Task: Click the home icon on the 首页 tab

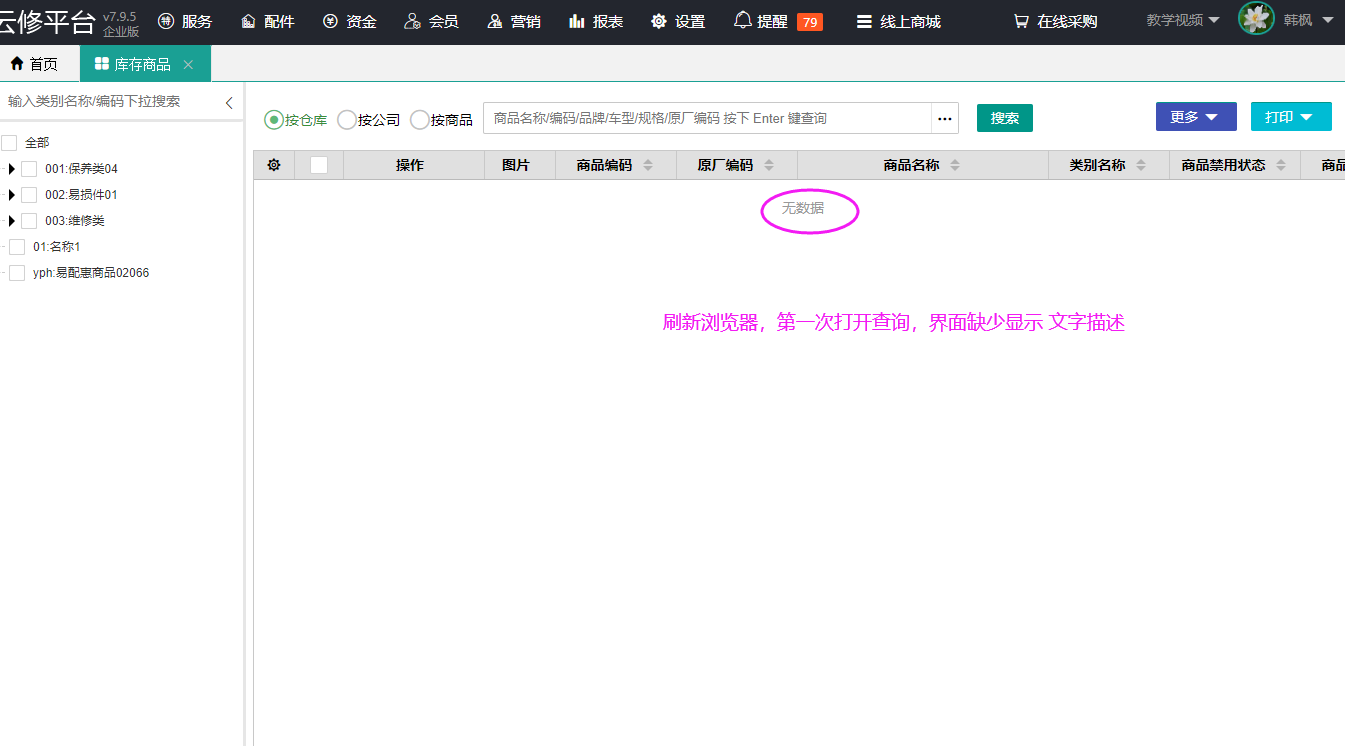Action: tap(17, 64)
